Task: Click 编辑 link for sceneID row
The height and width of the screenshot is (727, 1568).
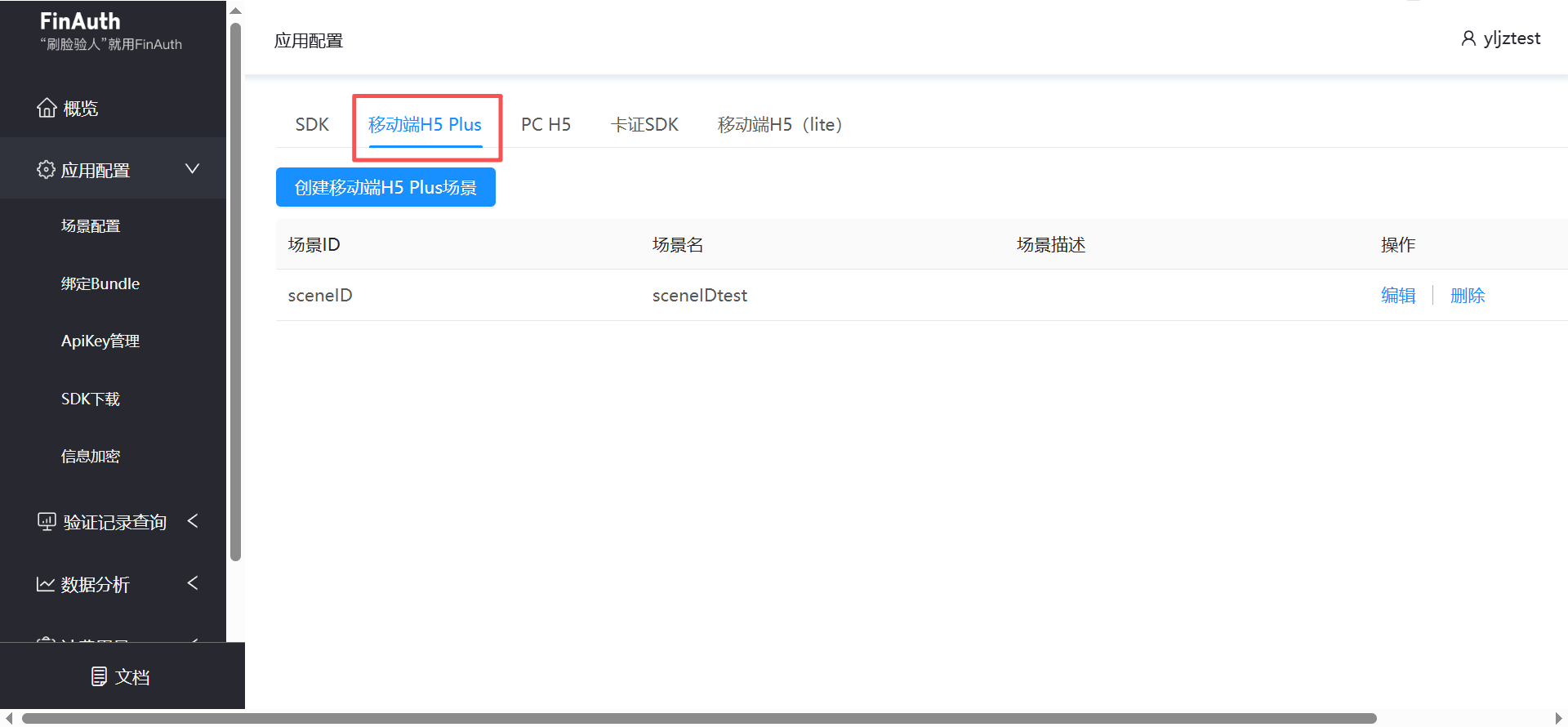Action: point(1397,296)
